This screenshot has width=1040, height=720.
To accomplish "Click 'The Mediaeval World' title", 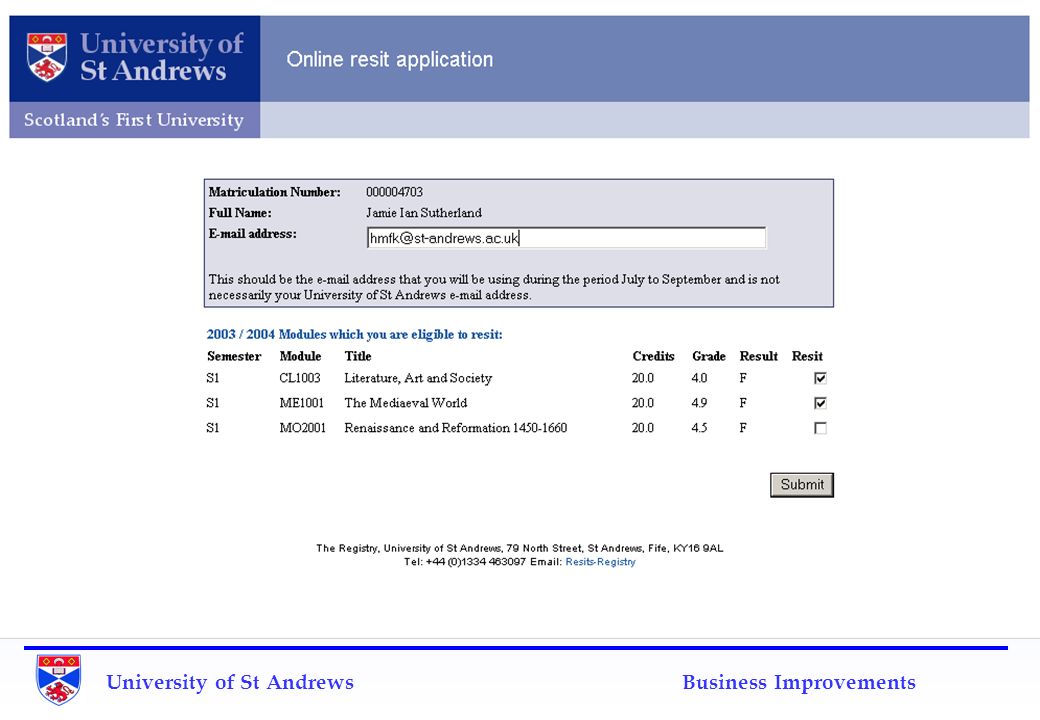I will (406, 403).
